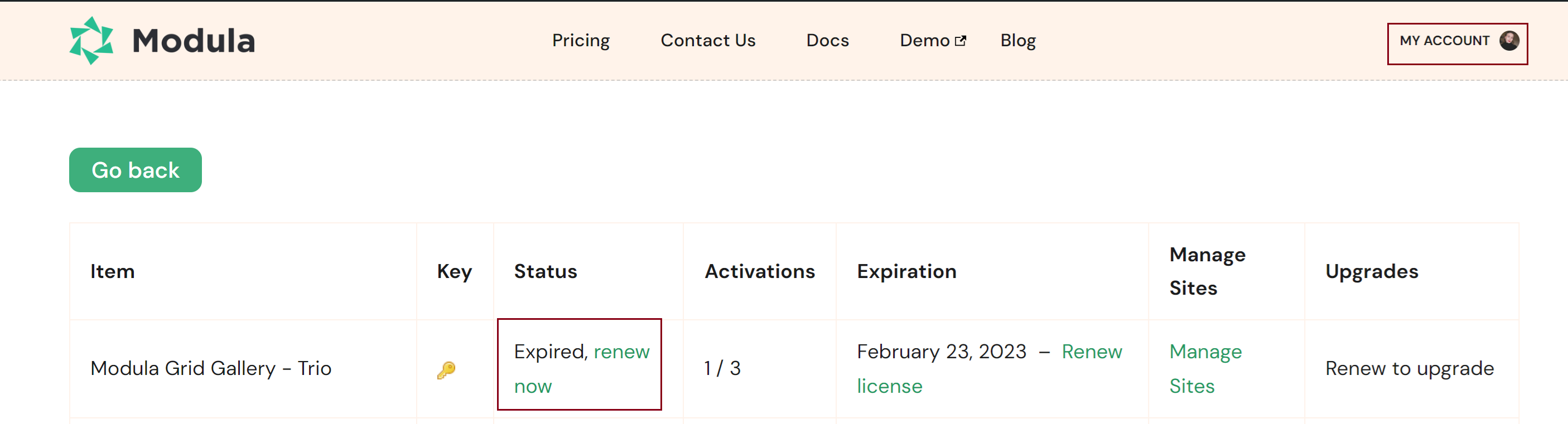Click the "Renew to upgrade" text
The width and height of the screenshot is (1568, 424).
click(1409, 368)
